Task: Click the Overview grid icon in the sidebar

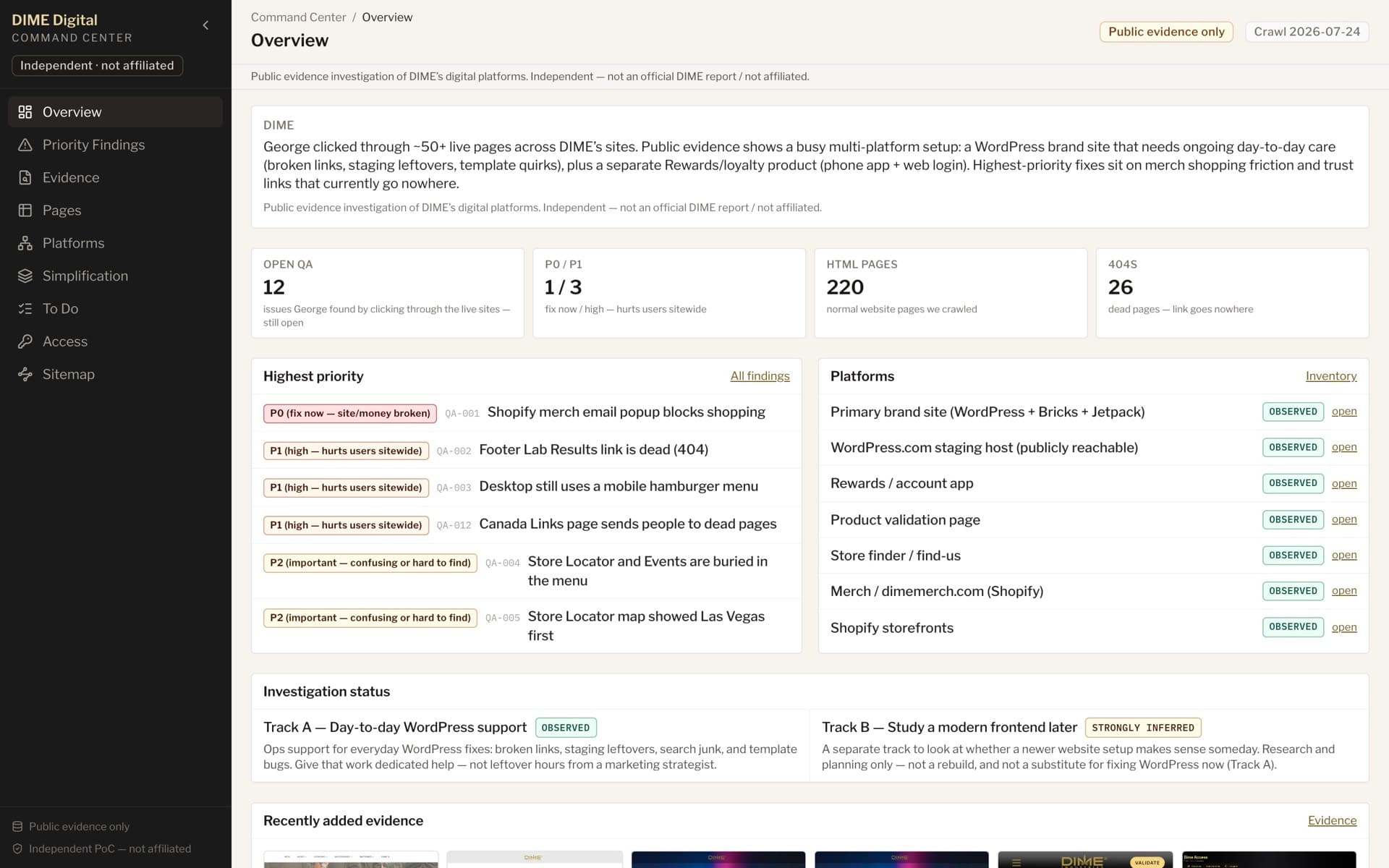Action: click(25, 112)
